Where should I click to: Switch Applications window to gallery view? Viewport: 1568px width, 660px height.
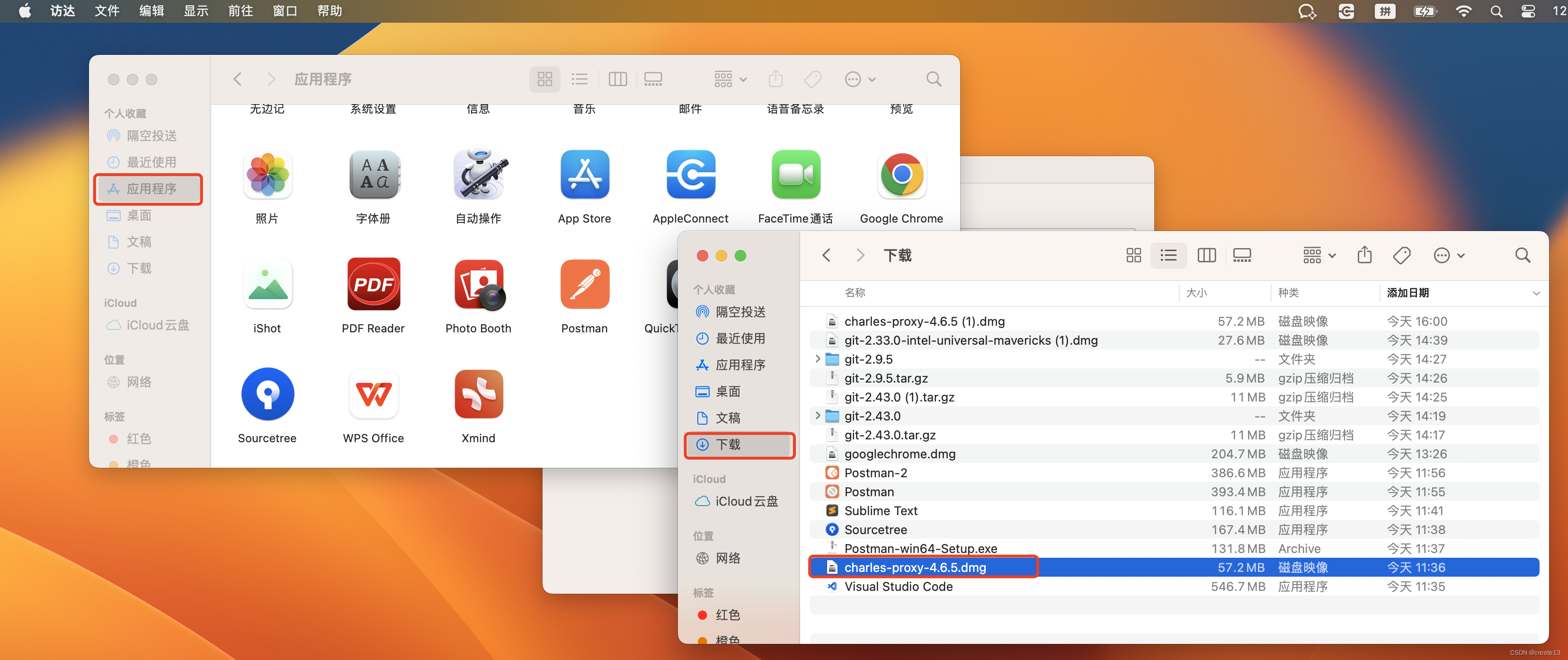point(653,79)
